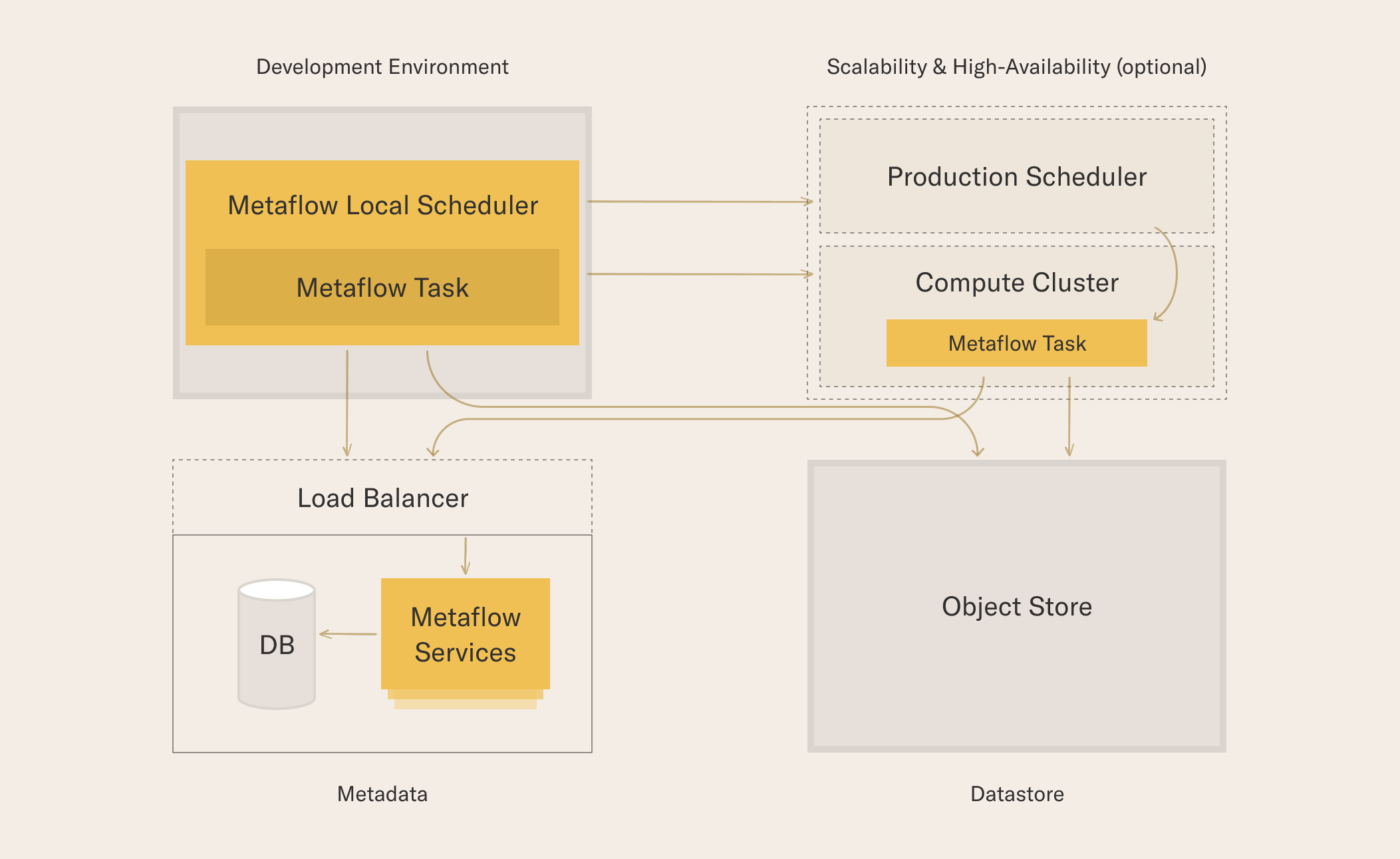Click arrow from Load Balancer to Metaflow Services
Image resolution: width=1400 pixels, height=859 pixels.
click(466, 556)
